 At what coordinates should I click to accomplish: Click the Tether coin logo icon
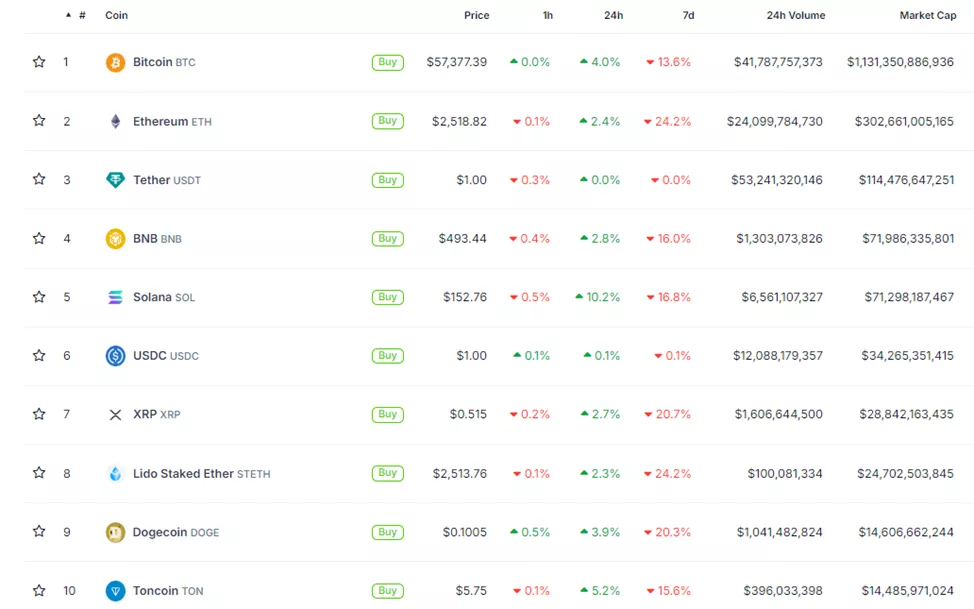point(115,180)
